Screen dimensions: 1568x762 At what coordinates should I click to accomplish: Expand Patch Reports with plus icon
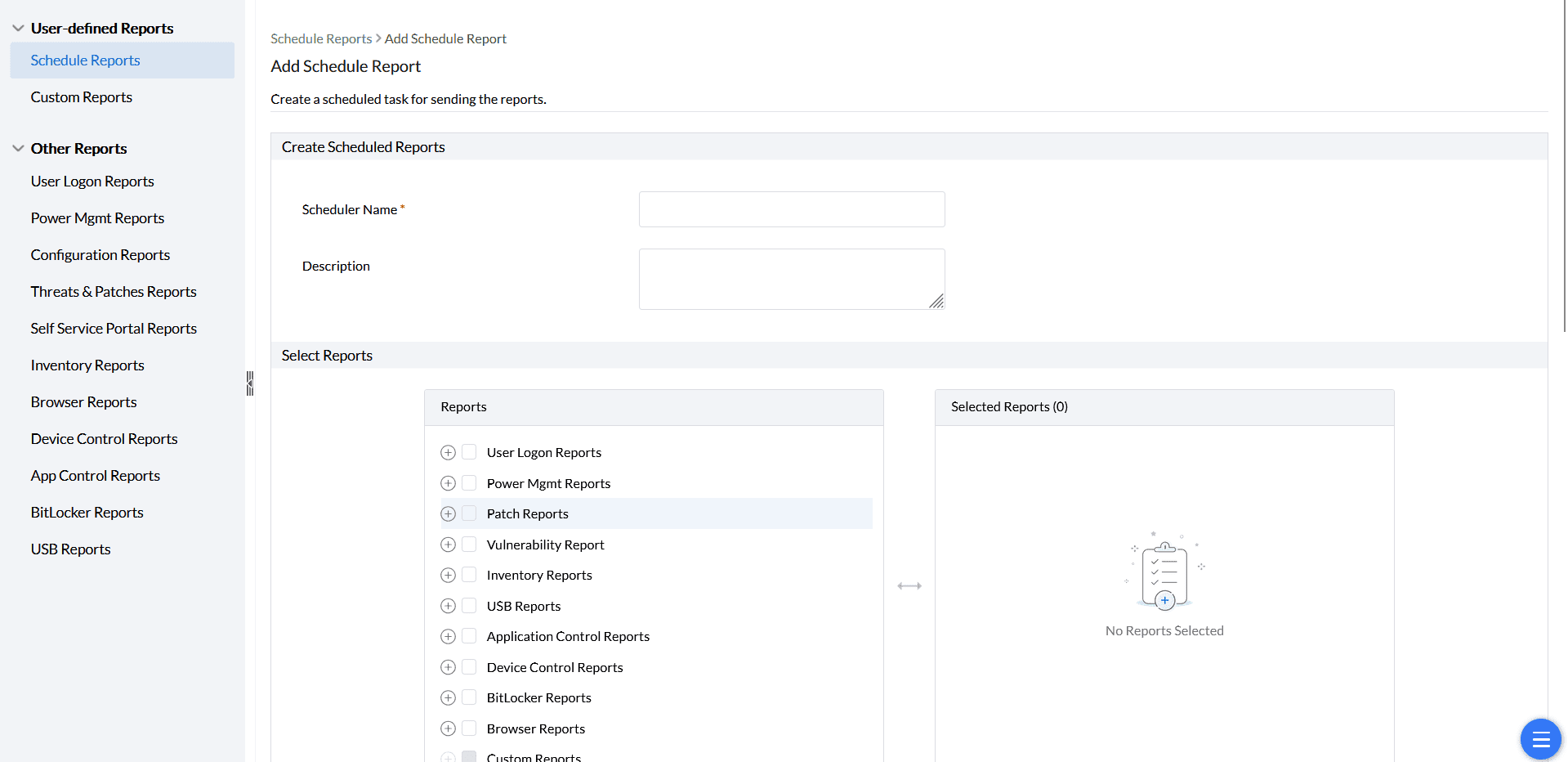pyautogui.click(x=448, y=514)
